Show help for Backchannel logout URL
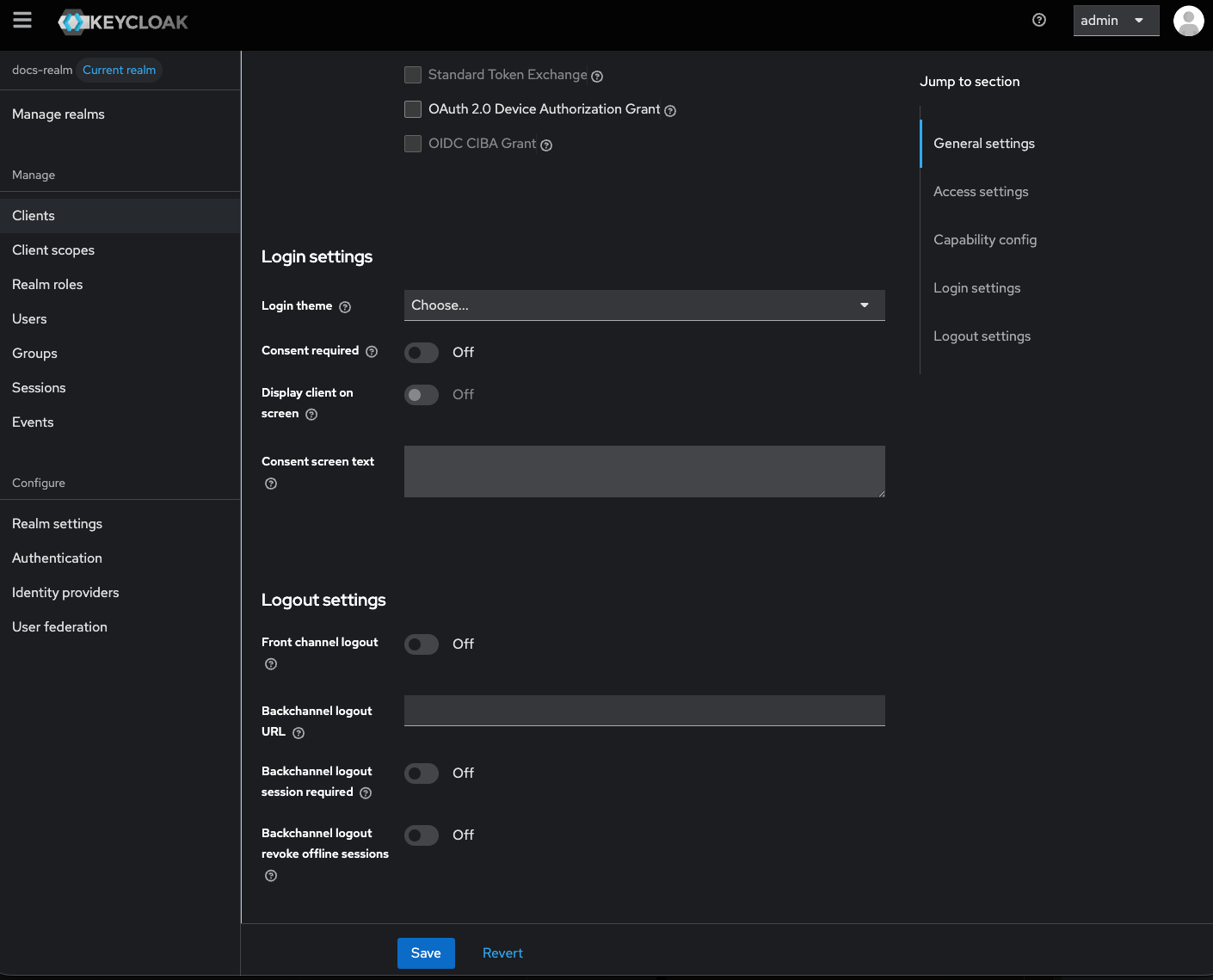The image size is (1213, 980). point(299,733)
